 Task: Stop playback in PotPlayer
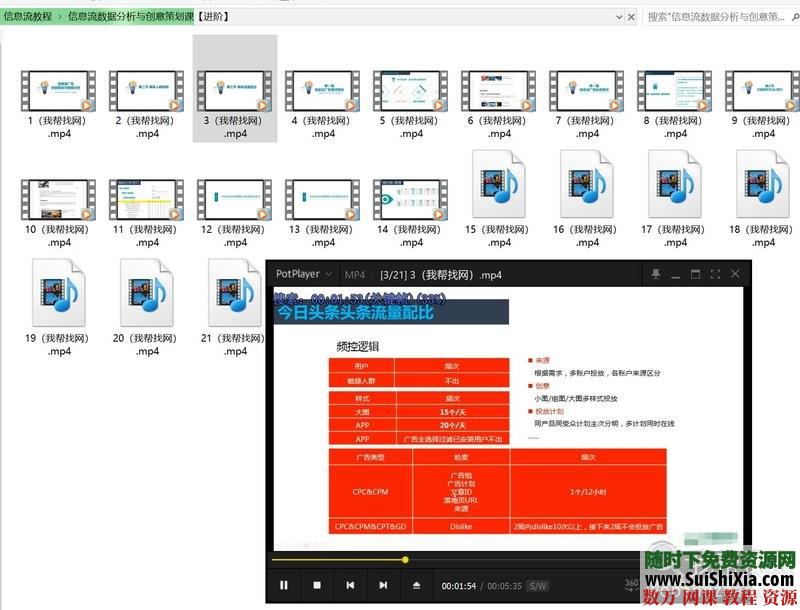[316, 585]
